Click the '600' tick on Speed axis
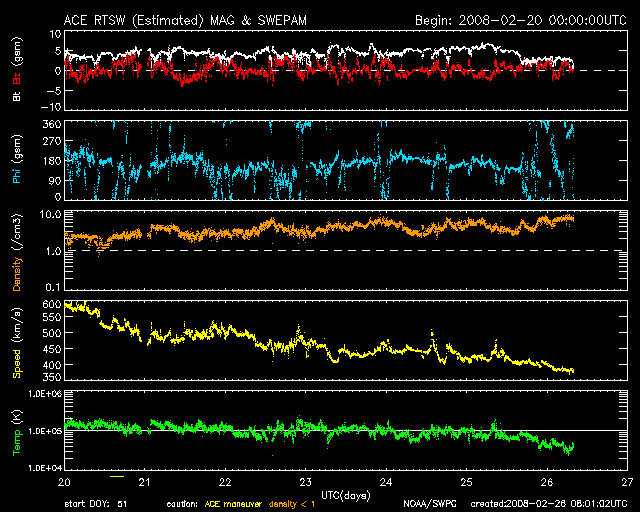640x512 pixels. tap(52, 304)
